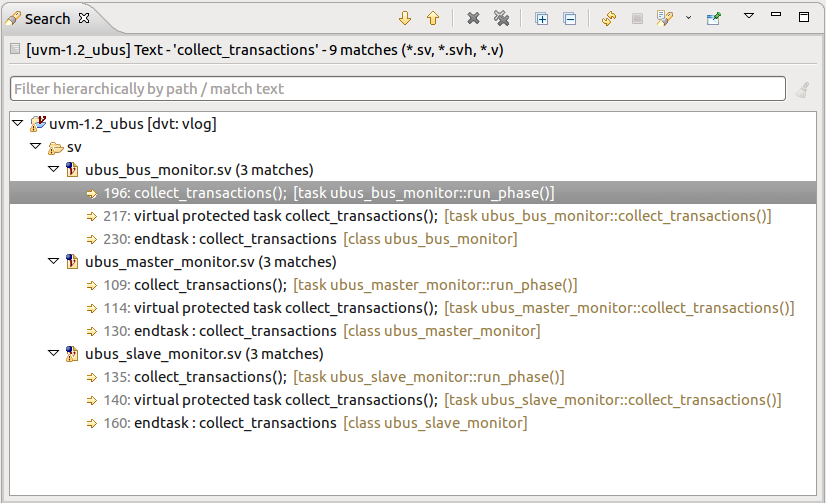
Task: Collapse all search result nodes
Action: 569,18
